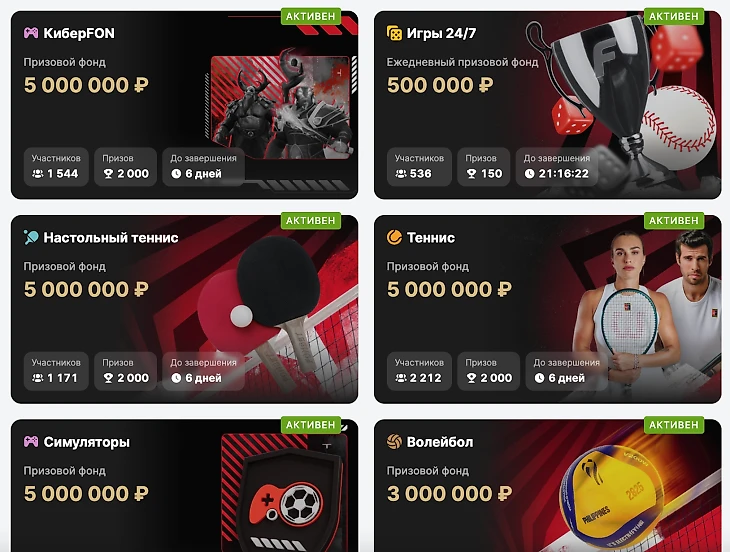Select the АКТИВЕН badge on Волейбол card
This screenshot has height=552, width=730.
coord(674,424)
